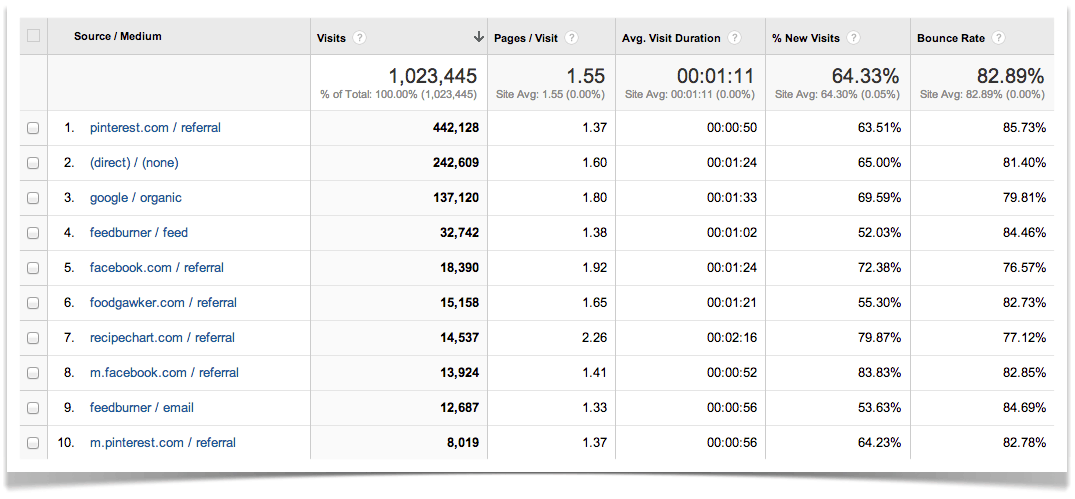Open the (direct) / (none) source link

[134, 163]
